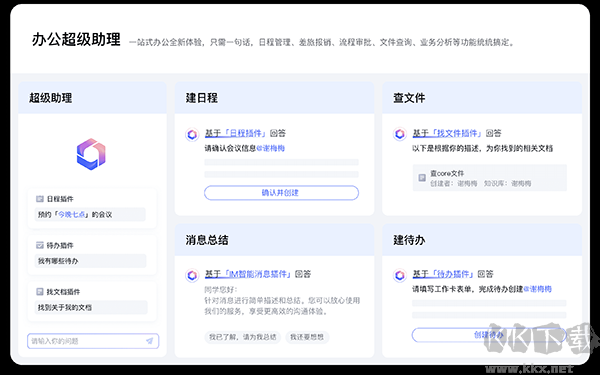600x375 pixels.
Task: Focus the 请输入你的问题 input field
Action: pyautogui.click(x=93, y=341)
